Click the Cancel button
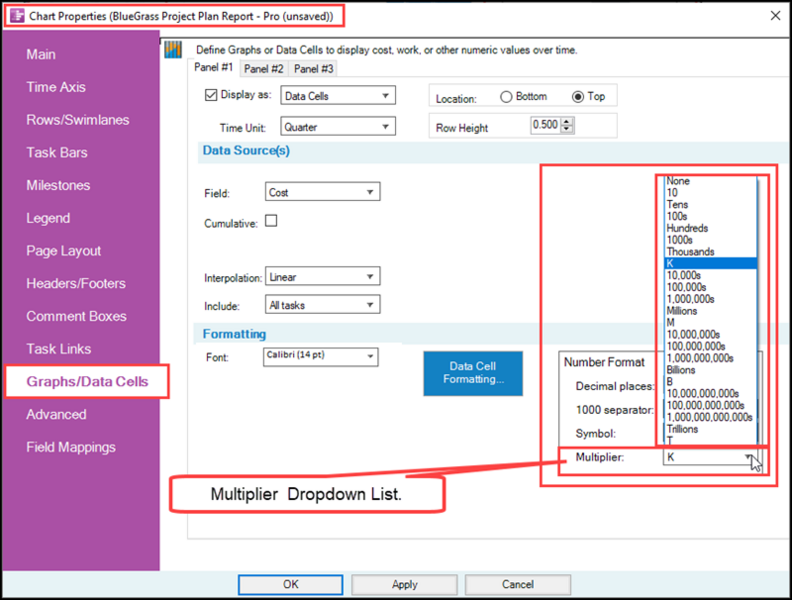 pos(518,585)
